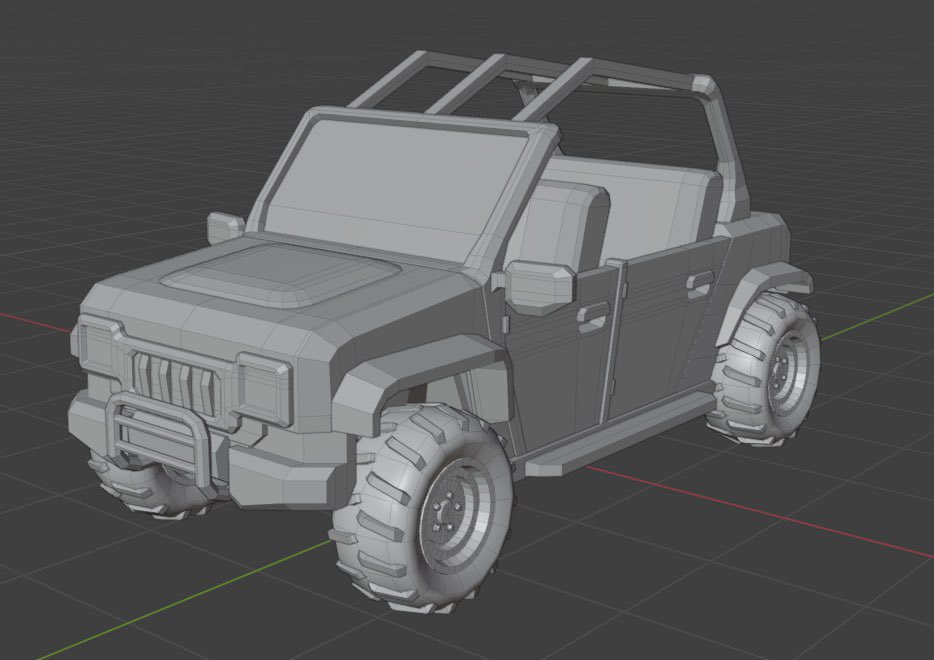Select the headlight next to the fender

265,388
